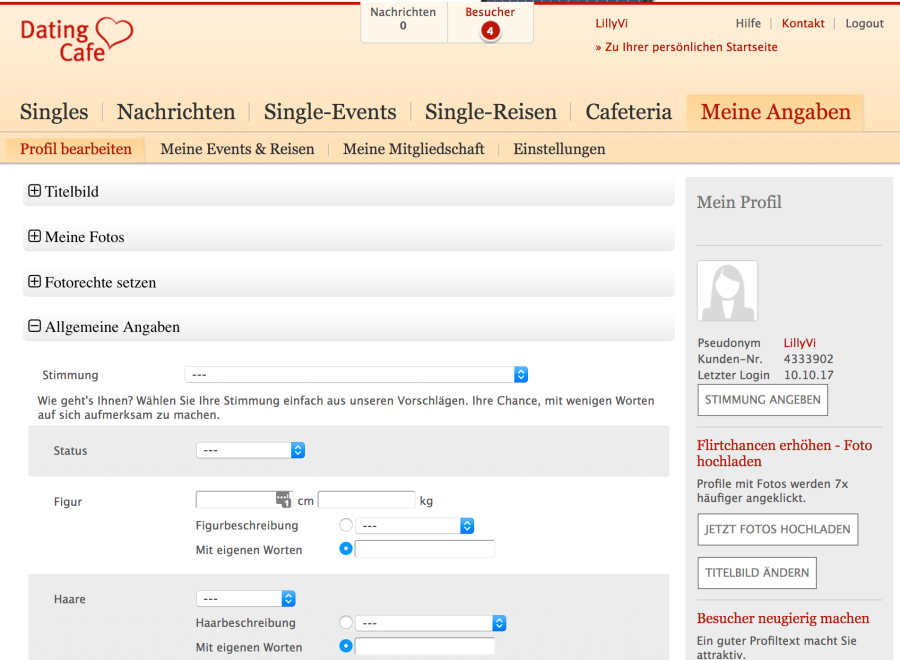
Task: Click the weight input field in kg
Action: [x=366, y=500]
